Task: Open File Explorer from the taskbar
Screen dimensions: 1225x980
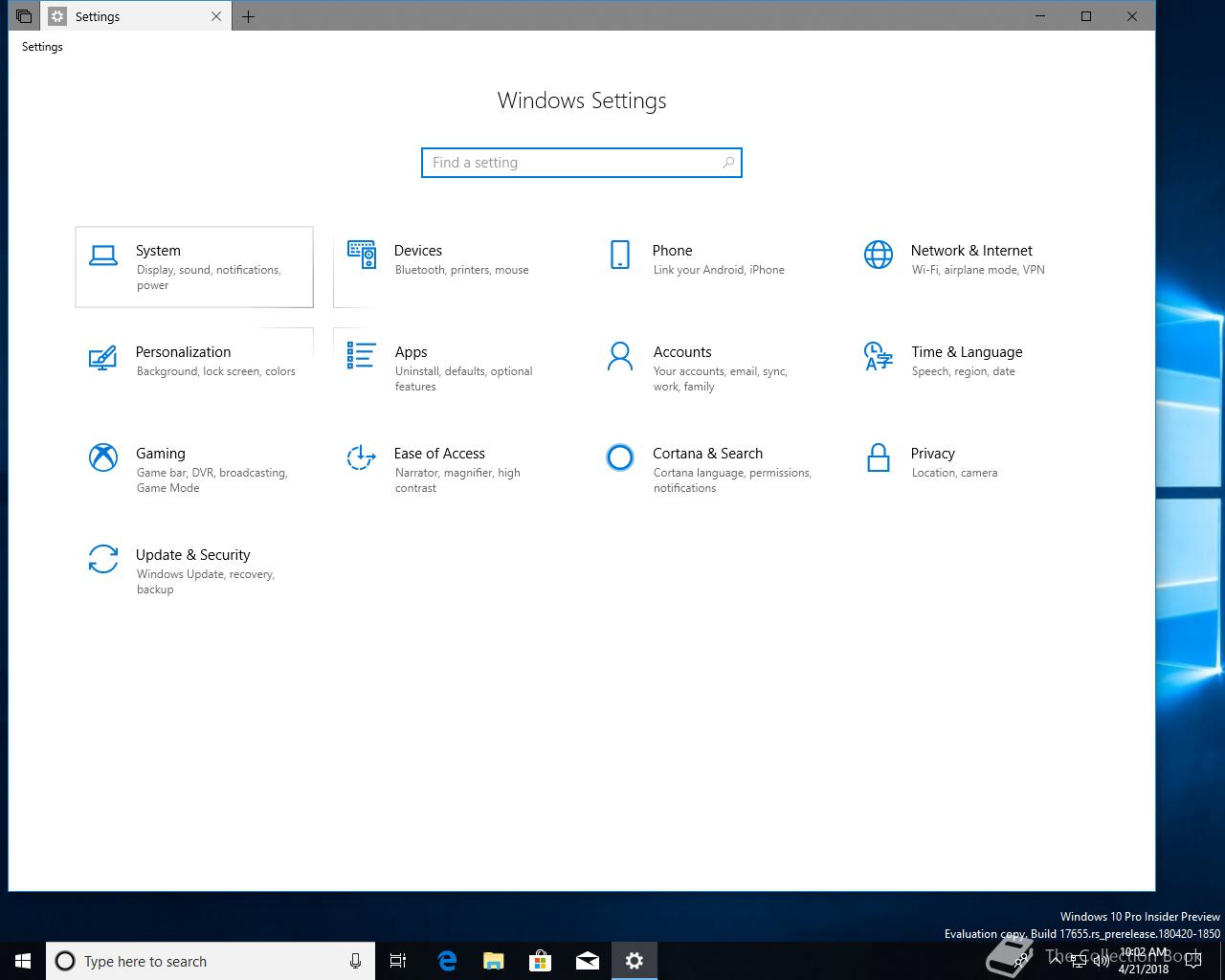Action: click(493, 961)
